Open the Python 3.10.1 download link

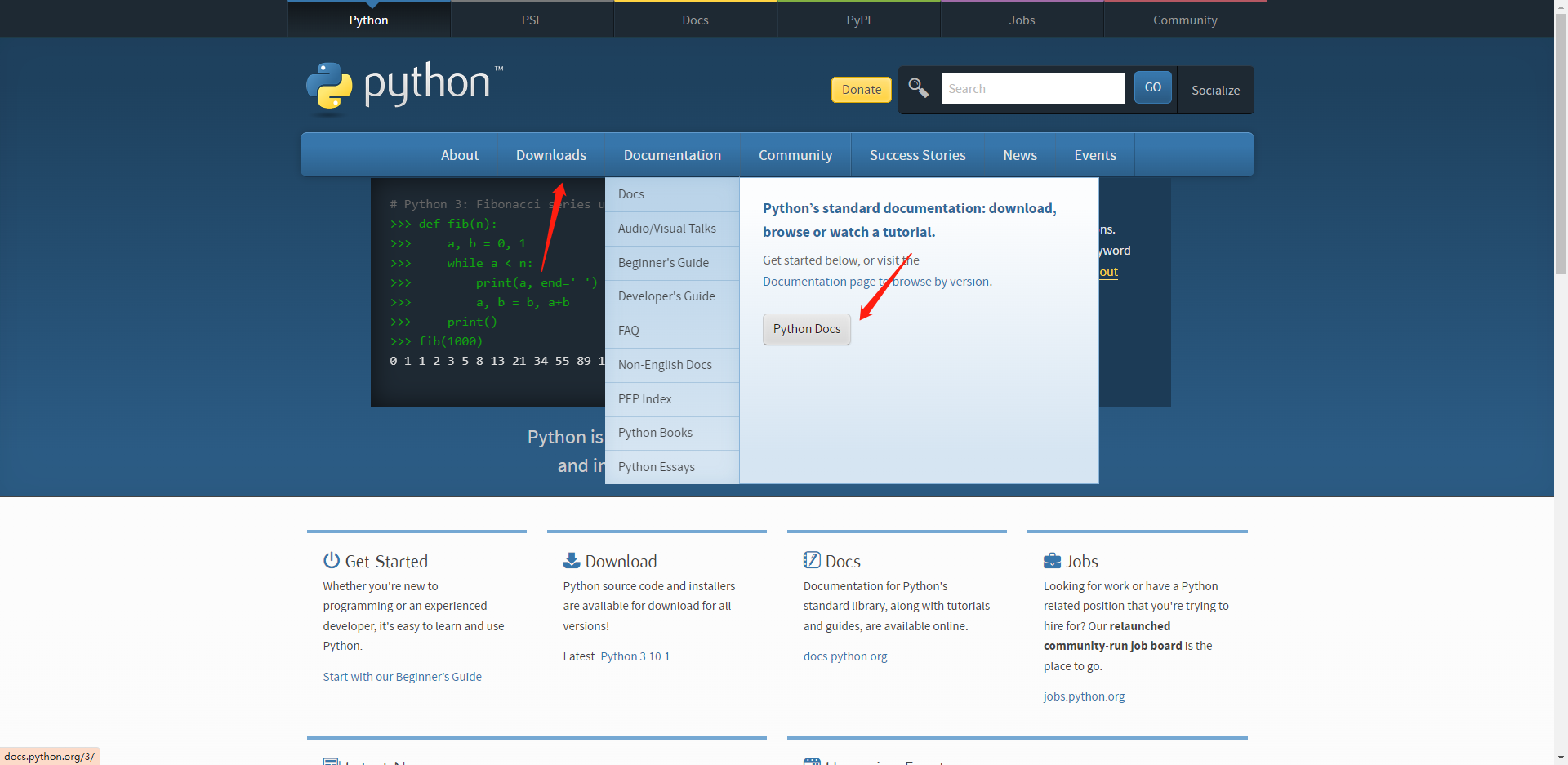635,656
